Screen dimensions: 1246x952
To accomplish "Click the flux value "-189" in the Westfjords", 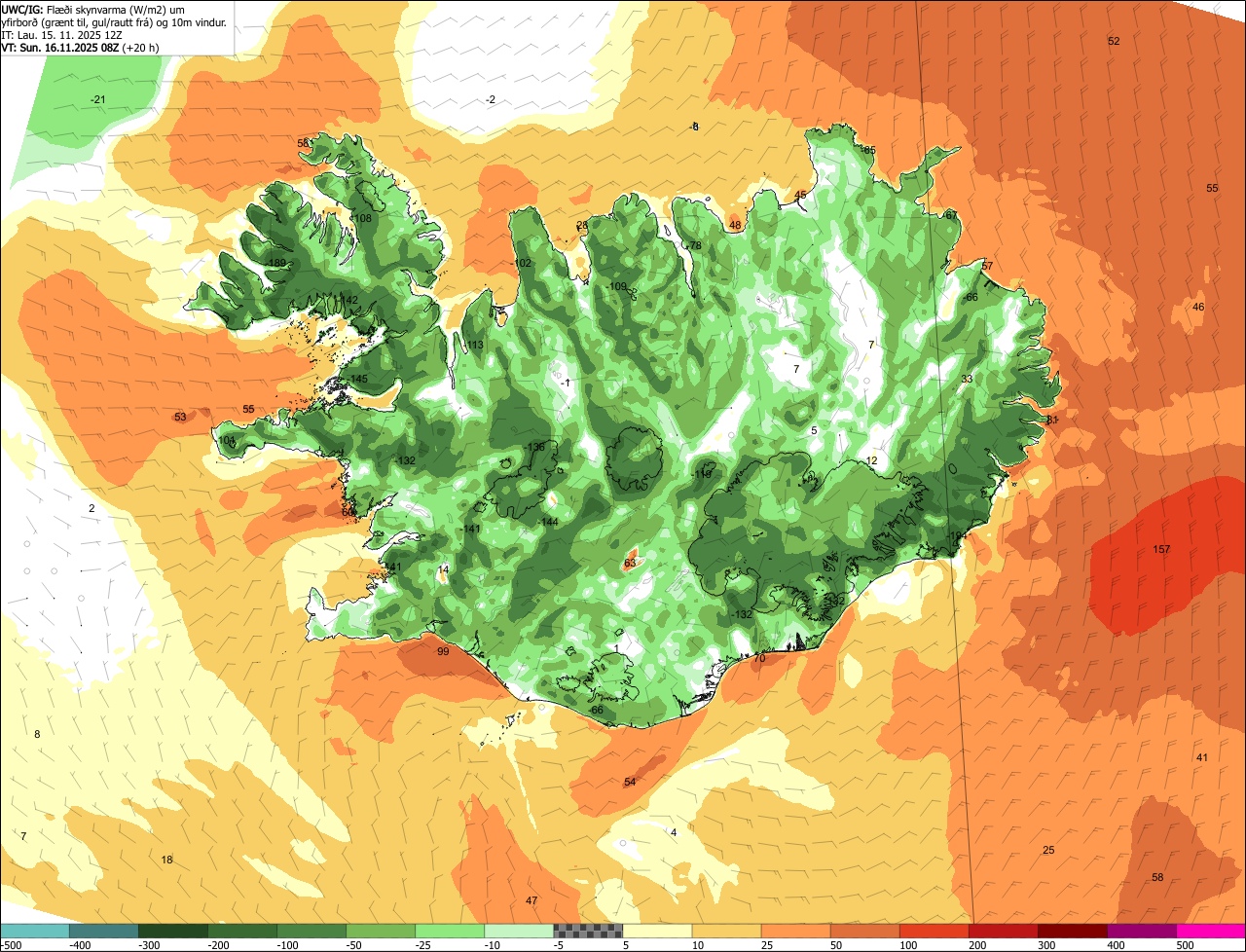I will tap(276, 264).
